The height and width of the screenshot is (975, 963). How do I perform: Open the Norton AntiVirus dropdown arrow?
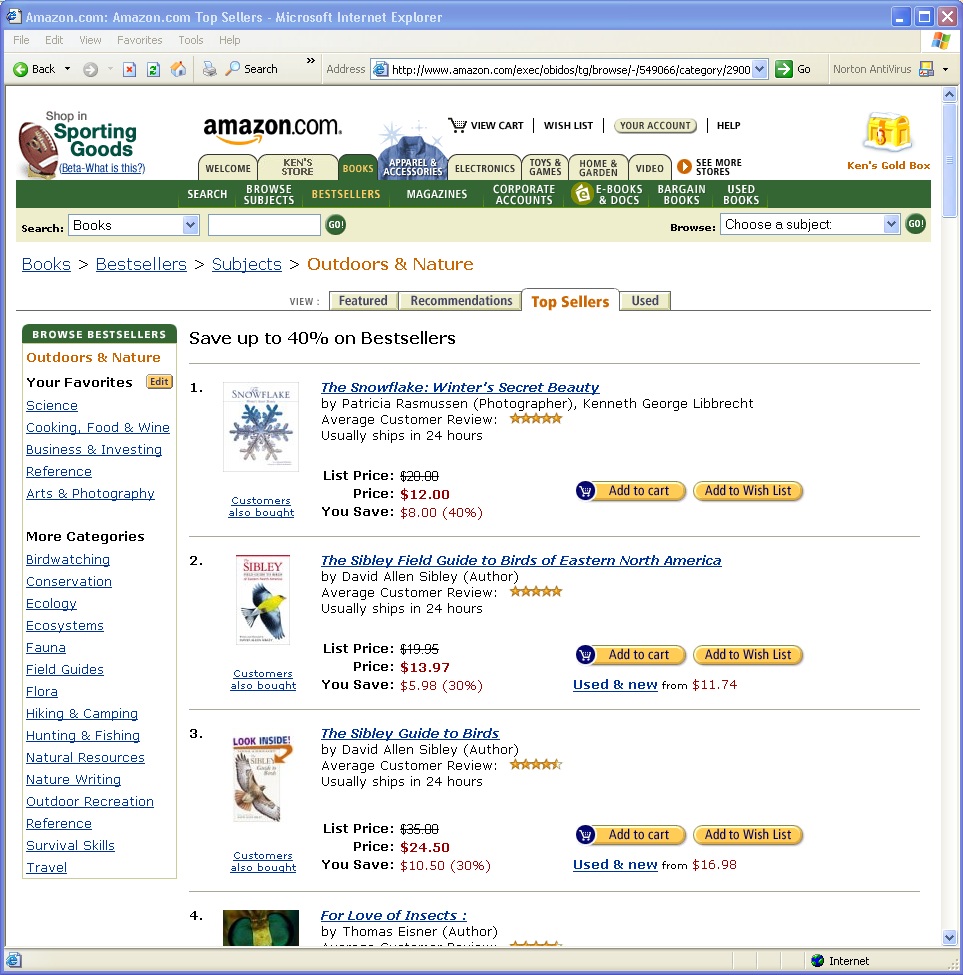point(946,69)
